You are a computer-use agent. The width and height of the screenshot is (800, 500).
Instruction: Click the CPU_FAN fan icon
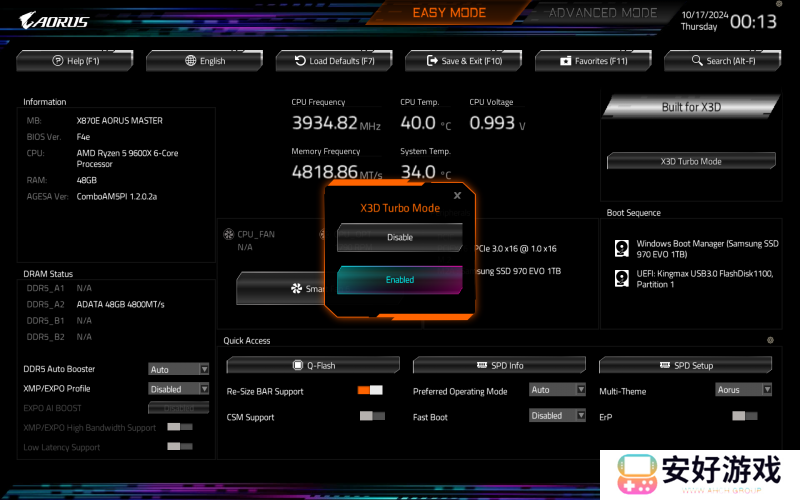click(x=229, y=235)
